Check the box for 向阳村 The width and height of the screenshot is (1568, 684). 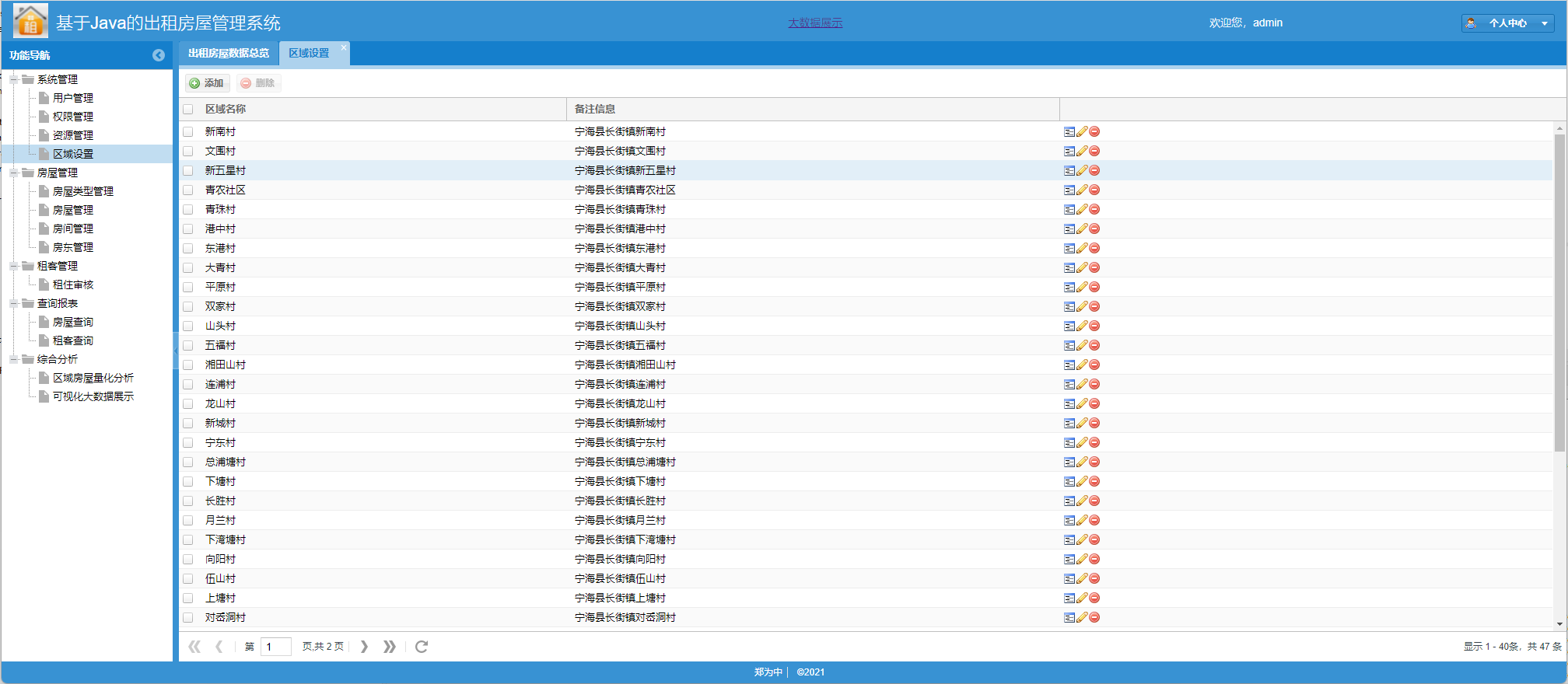click(188, 560)
